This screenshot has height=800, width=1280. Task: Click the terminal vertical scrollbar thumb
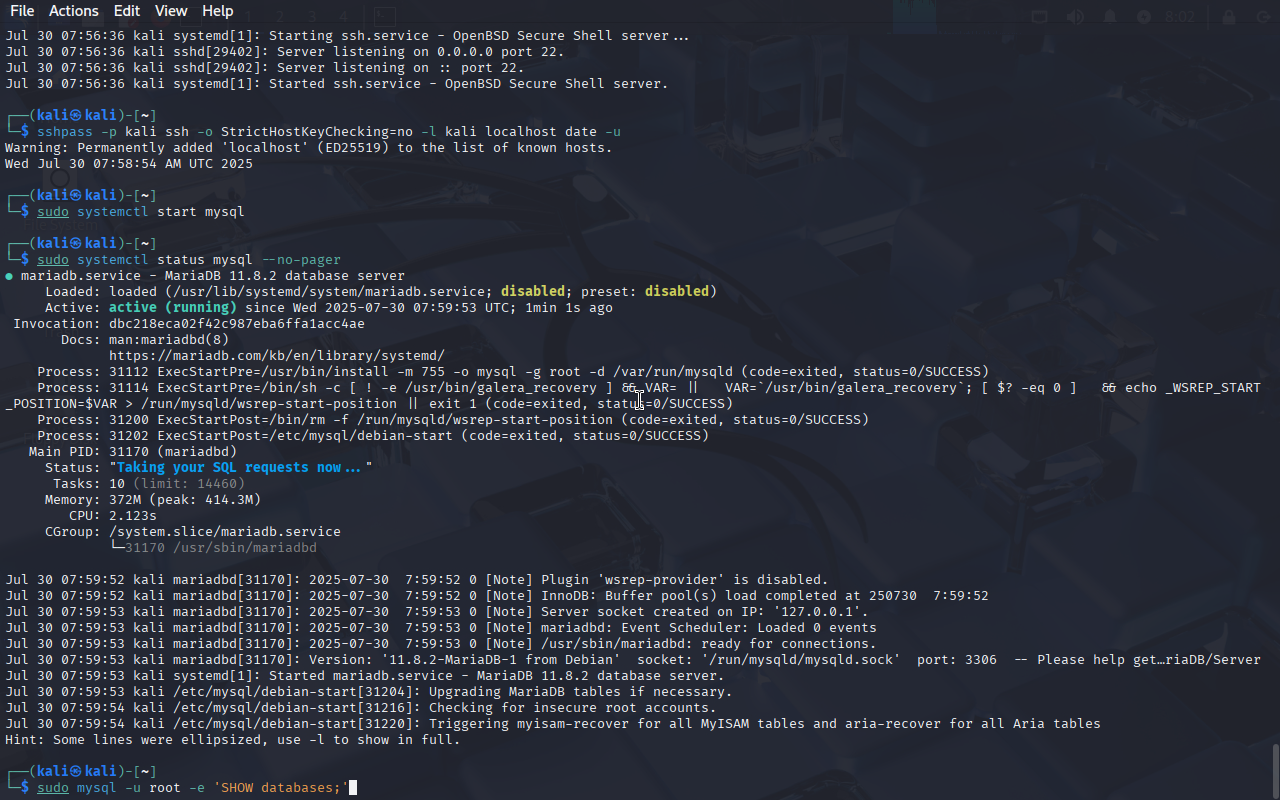click(1275, 770)
